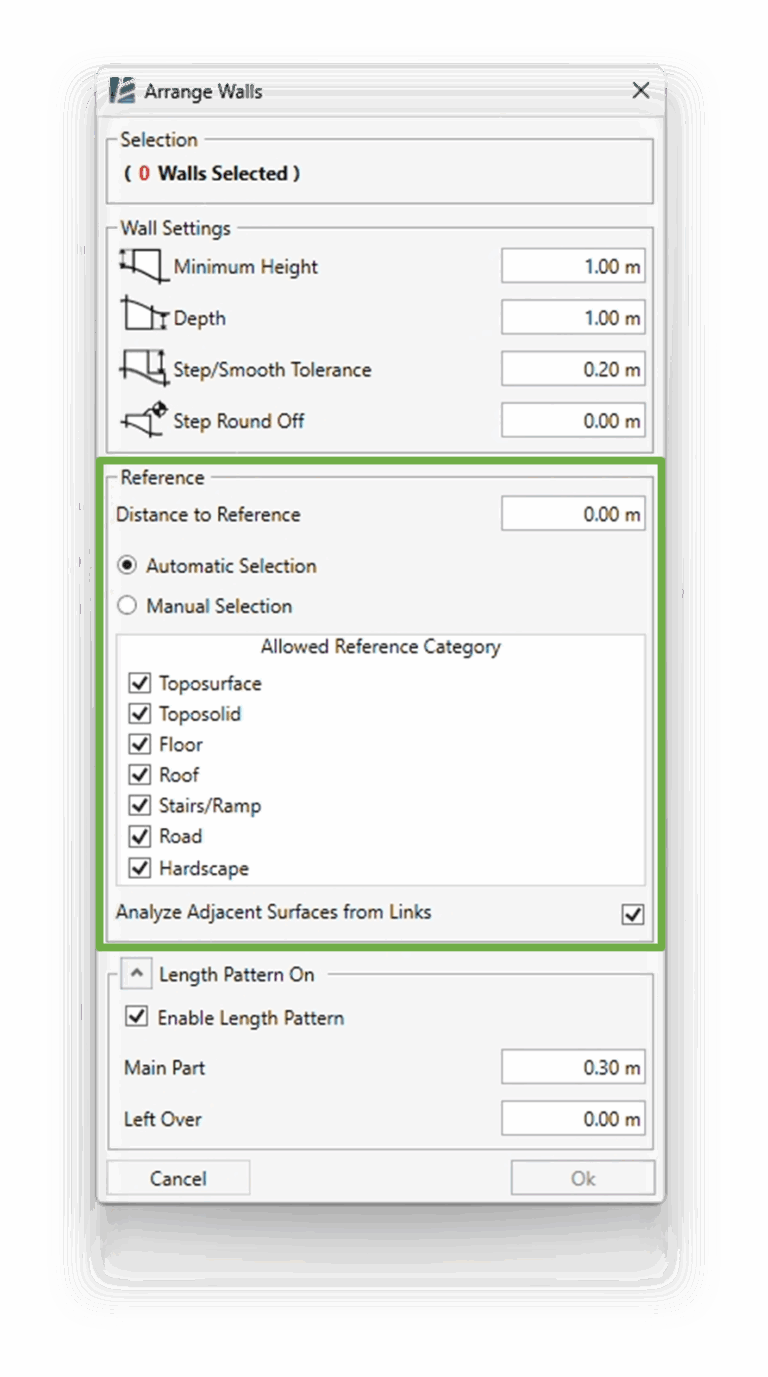Focus the Distance to Reference field

pyautogui.click(x=573, y=514)
